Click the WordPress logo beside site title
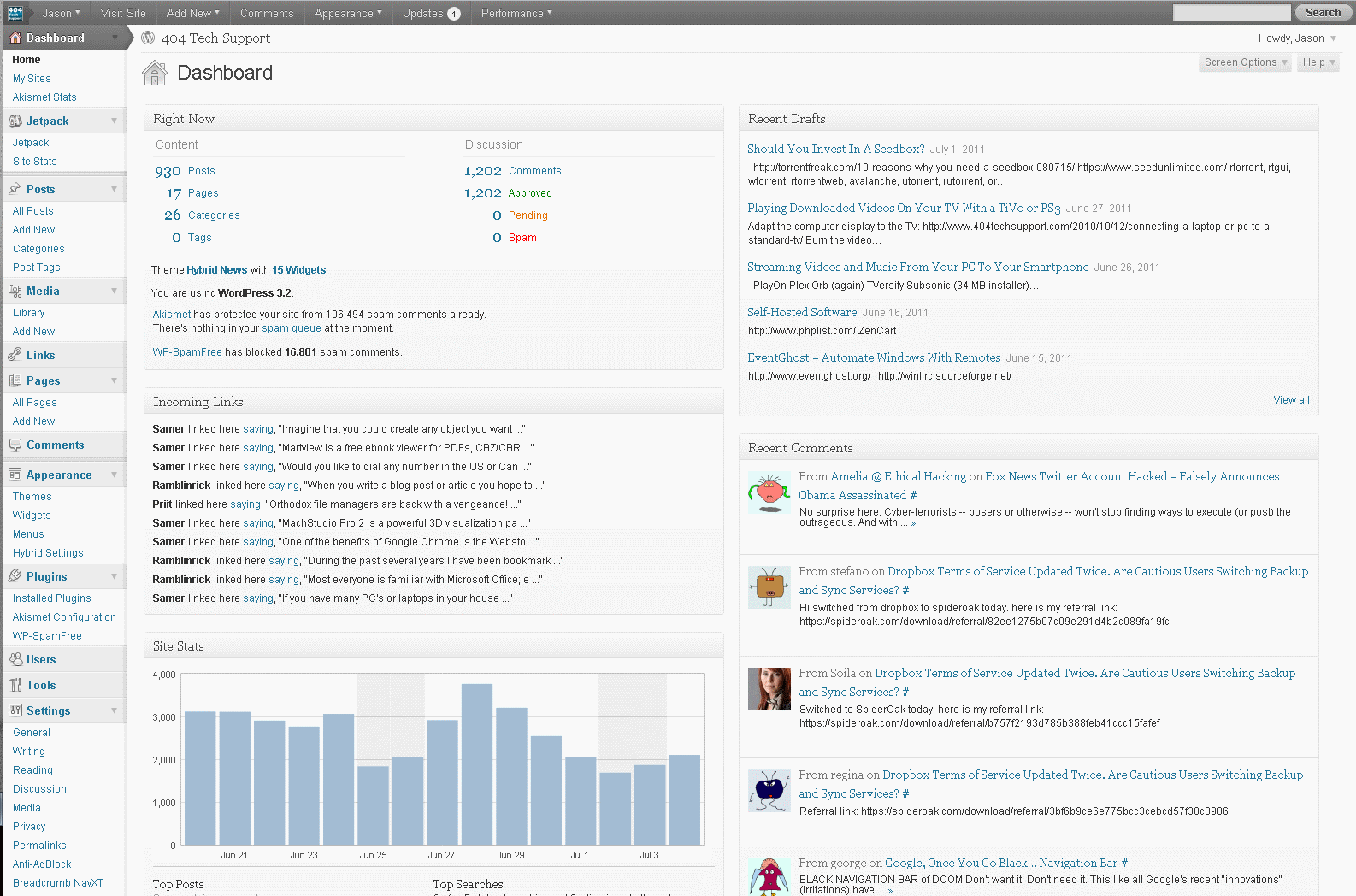Viewport: 1356px width, 896px height. (149, 38)
